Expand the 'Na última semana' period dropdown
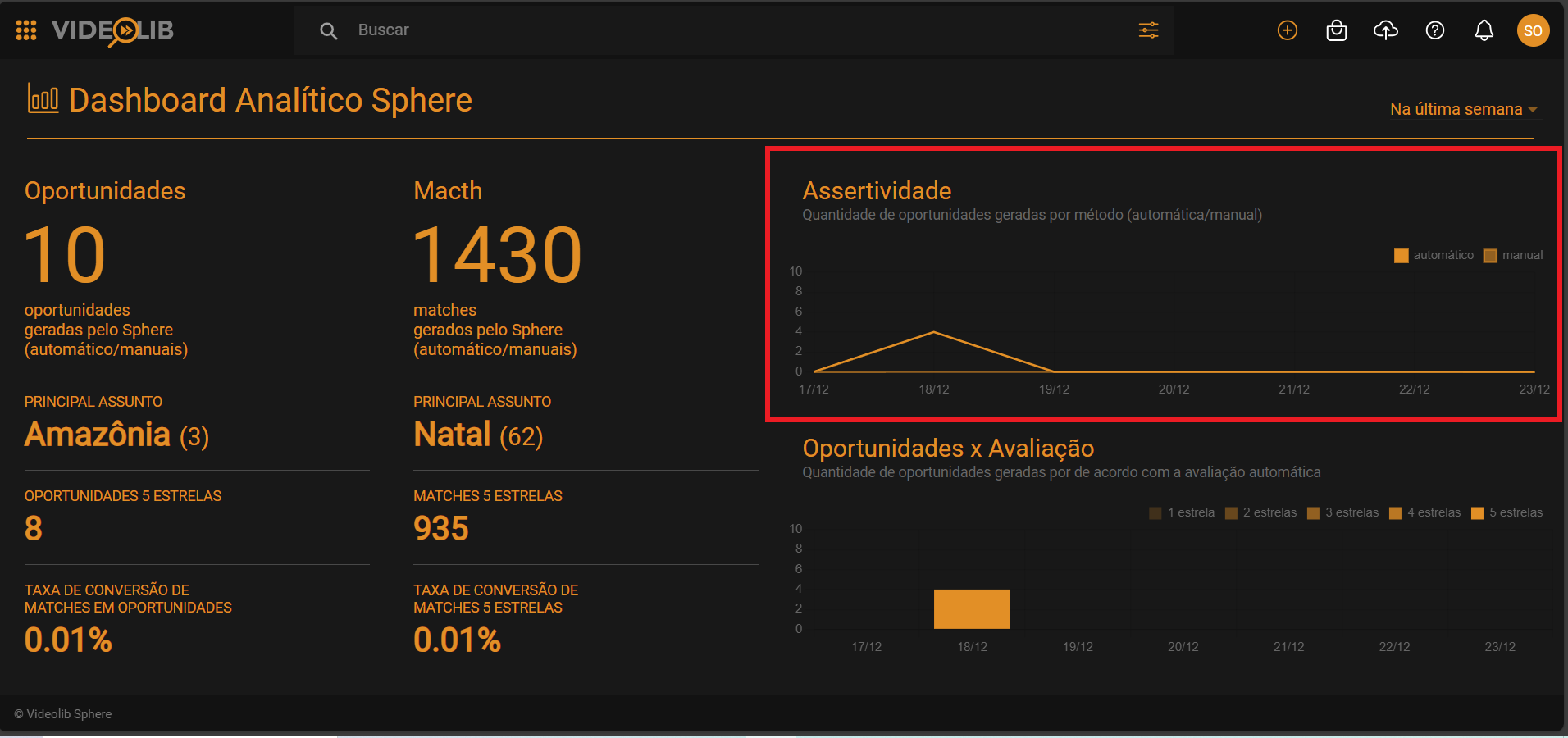This screenshot has height=738, width=1568. [x=1456, y=109]
